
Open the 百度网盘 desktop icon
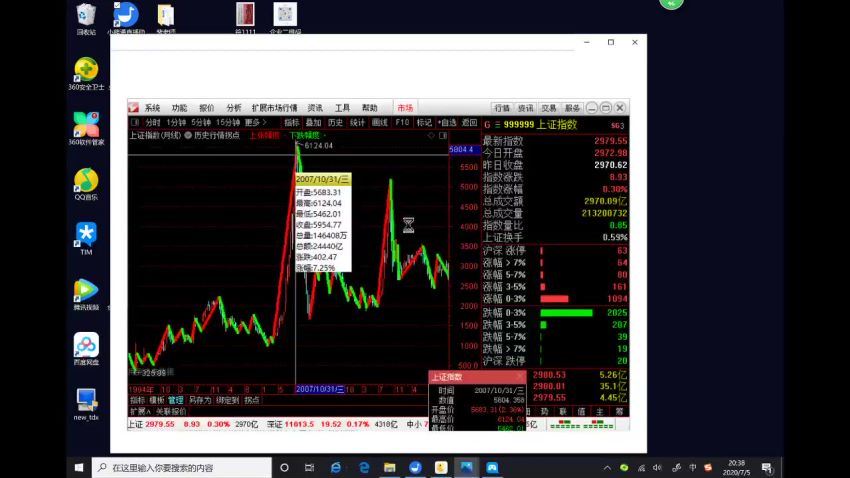tap(86, 345)
